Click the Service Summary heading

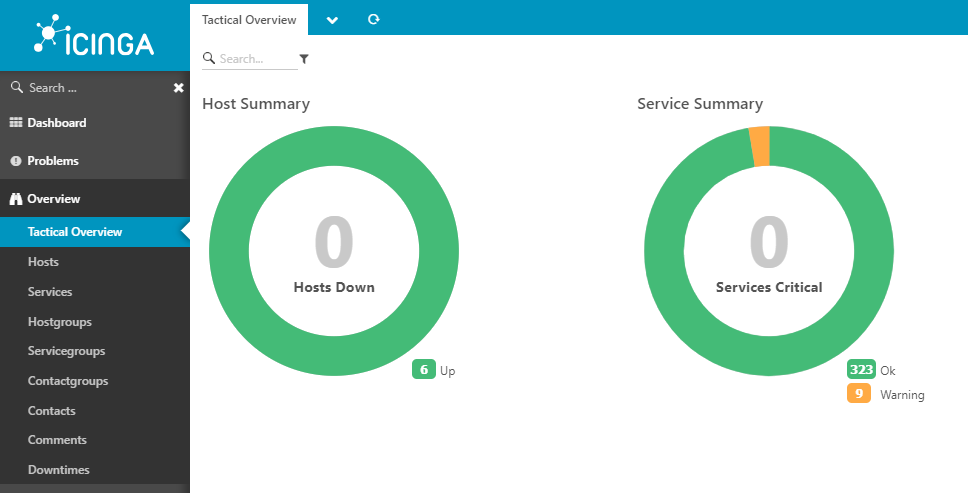tap(700, 104)
